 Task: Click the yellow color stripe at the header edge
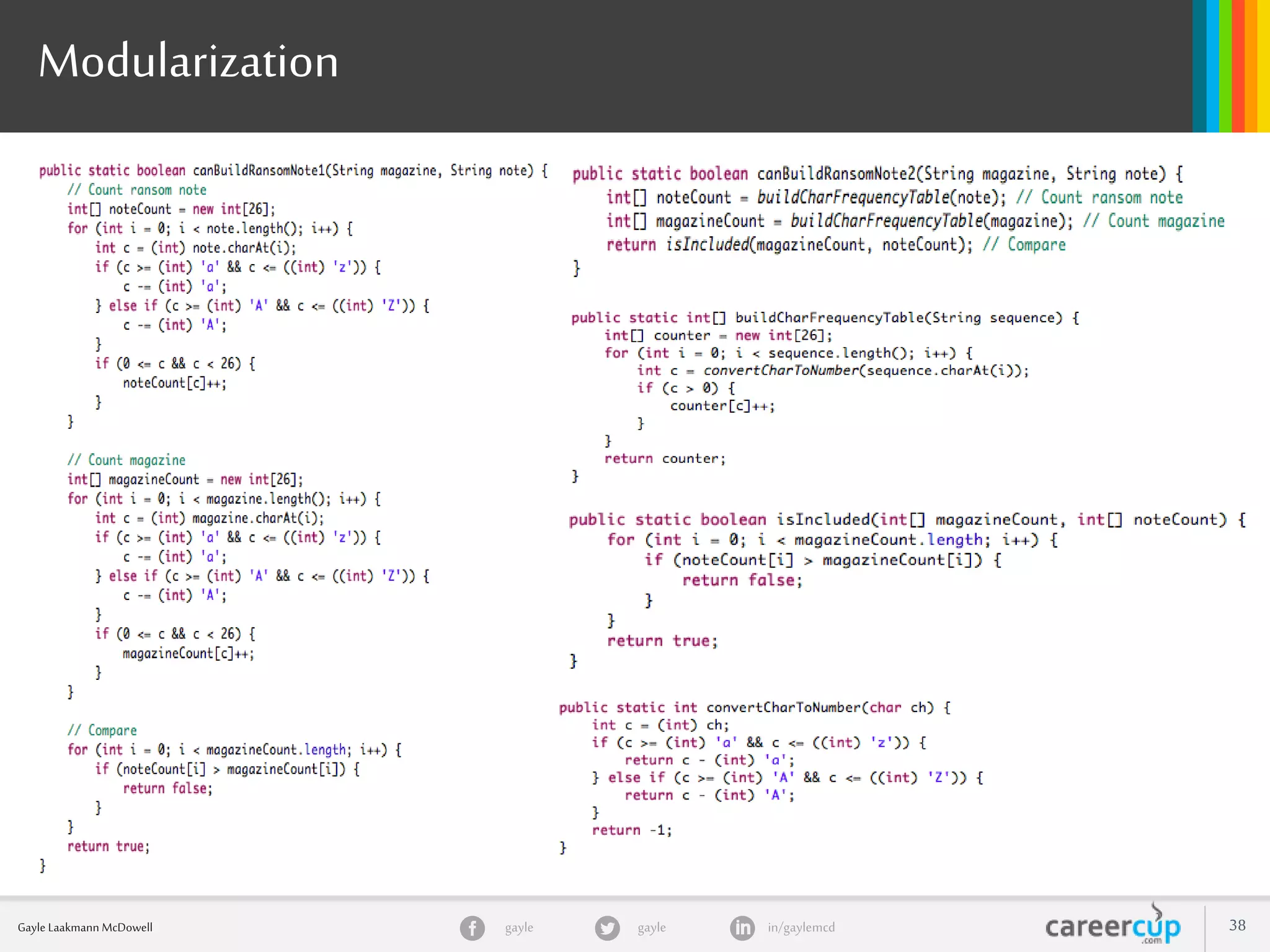pos(1264,66)
